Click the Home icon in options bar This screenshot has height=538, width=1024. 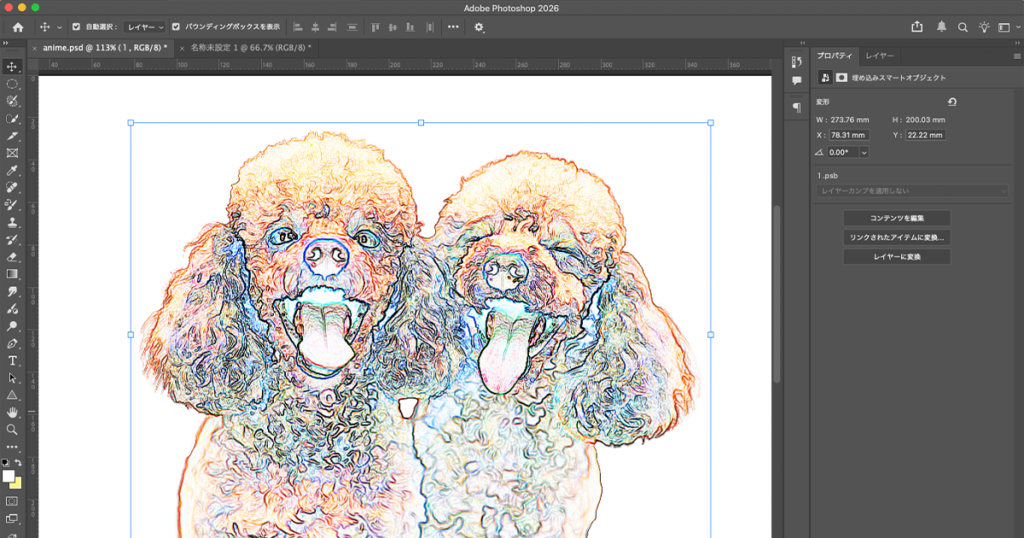coord(17,27)
